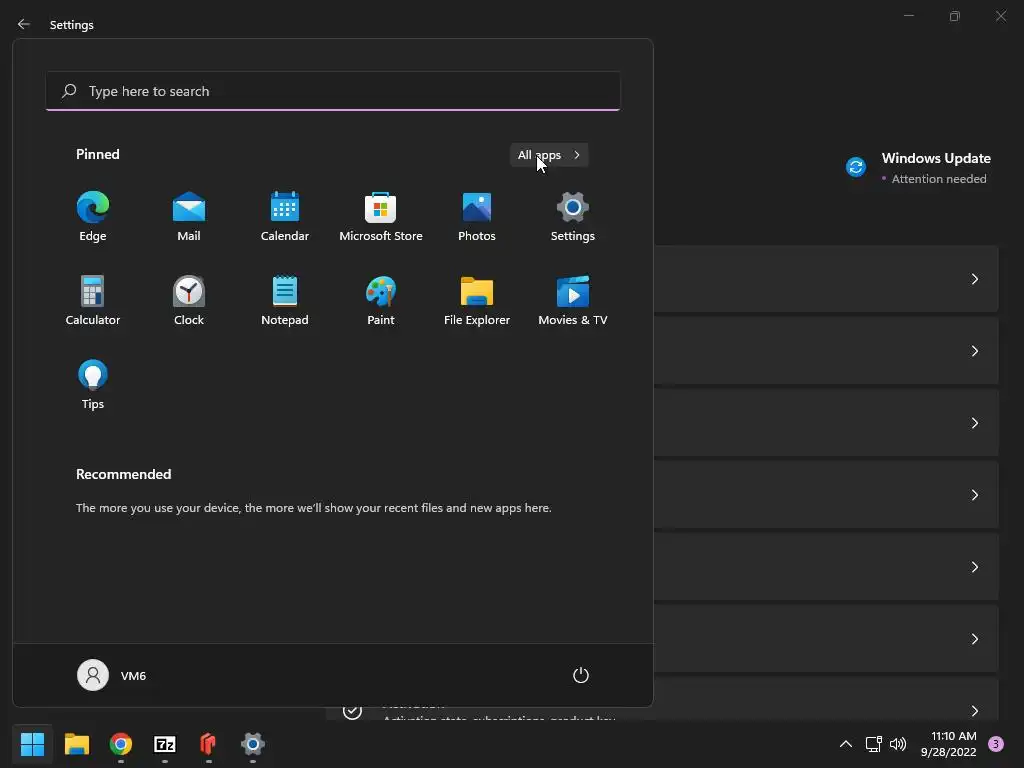Viewport: 1024px width, 768px height.
Task: Launch the Clock app
Action: tap(189, 300)
